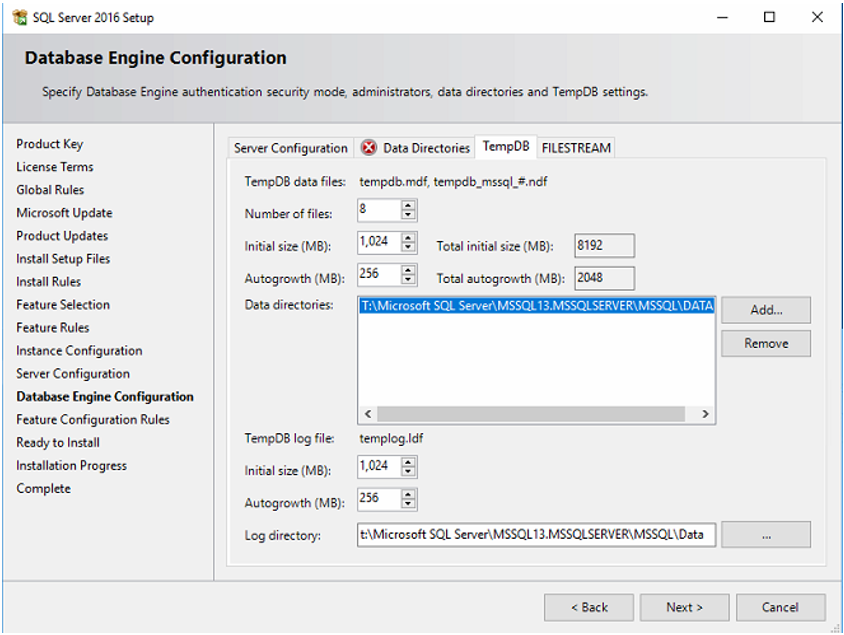The image size is (844, 635).
Task: Select Complete step in sidebar
Action: pos(44,489)
